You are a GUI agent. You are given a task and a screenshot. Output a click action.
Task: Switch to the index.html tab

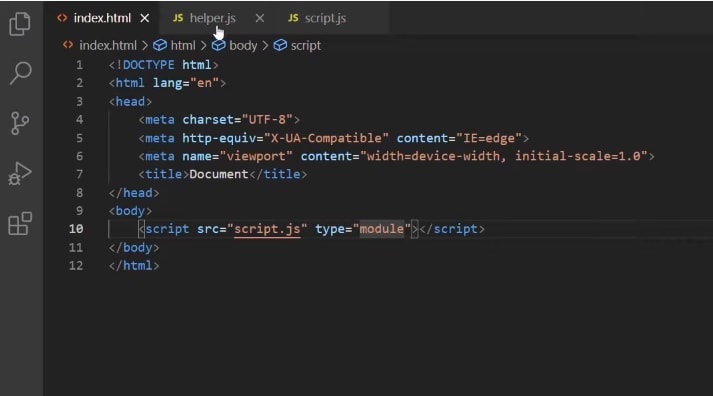[102, 18]
